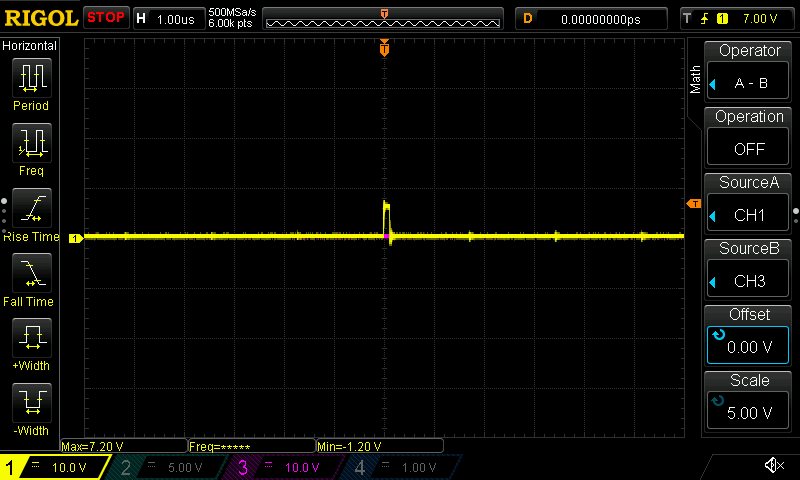Select channel 1 tab at 10.0 V
Image resolution: width=800 pixels, height=480 pixels.
point(55,467)
